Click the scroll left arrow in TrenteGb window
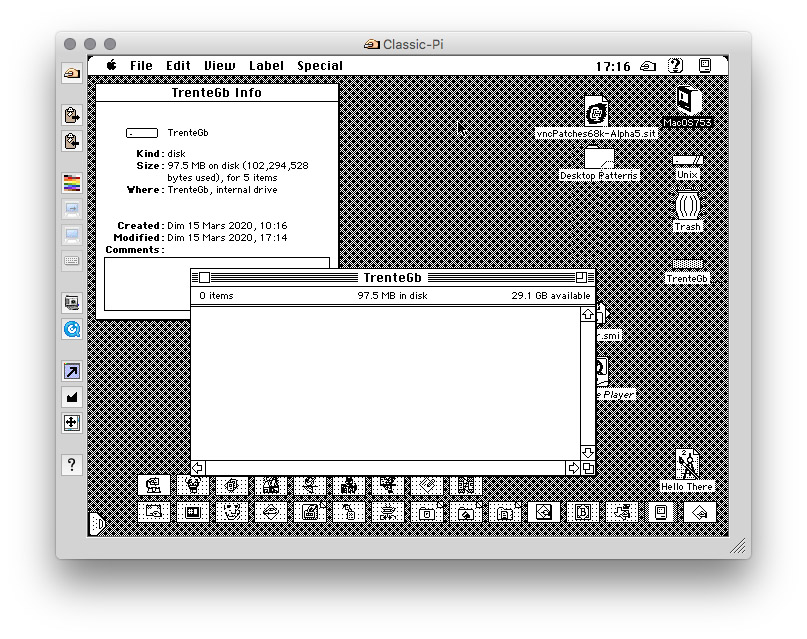807x639 pixels. [x=198, y=468]
